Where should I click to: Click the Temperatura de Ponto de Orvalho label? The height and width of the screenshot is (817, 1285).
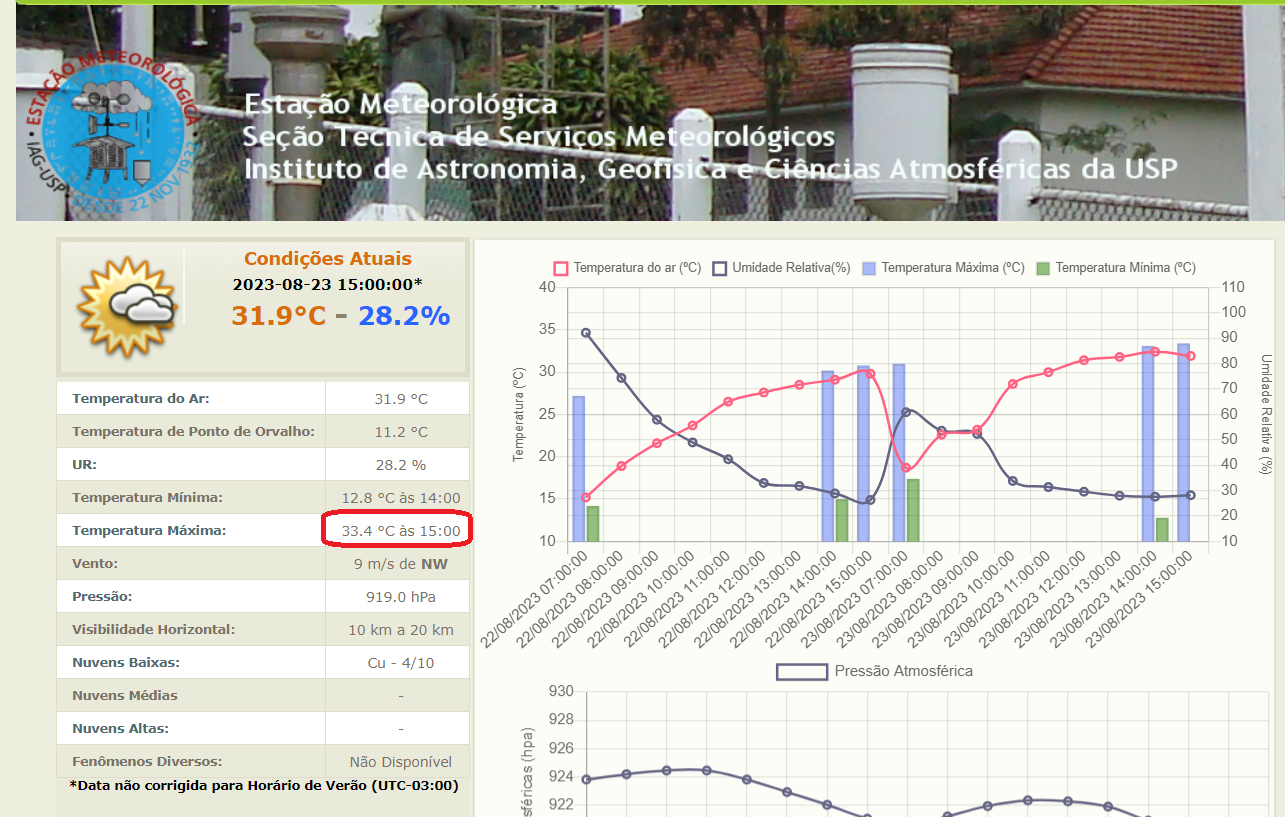tap(193, 432)
